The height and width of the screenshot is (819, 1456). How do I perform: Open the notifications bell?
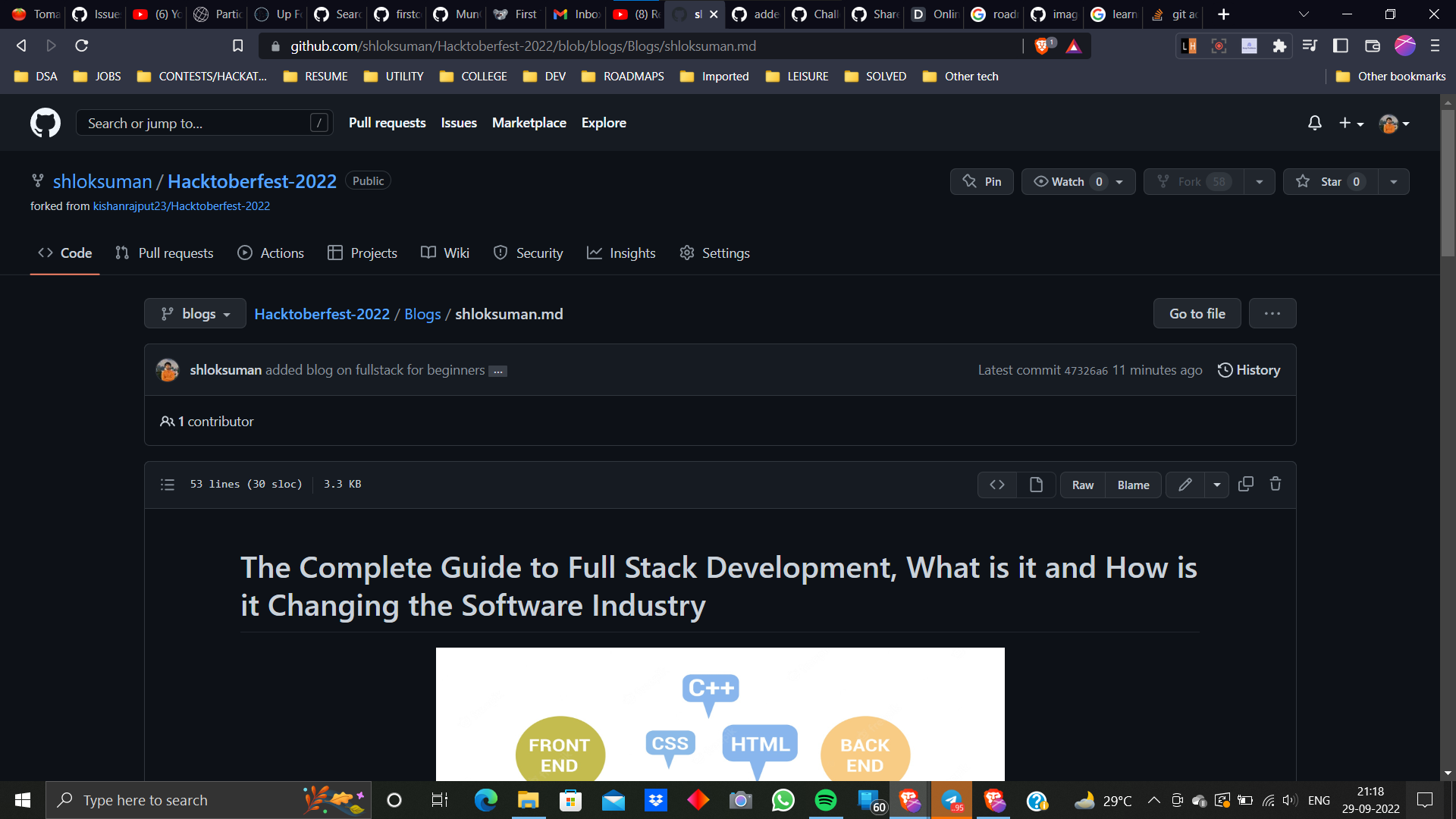(1314, 123)
